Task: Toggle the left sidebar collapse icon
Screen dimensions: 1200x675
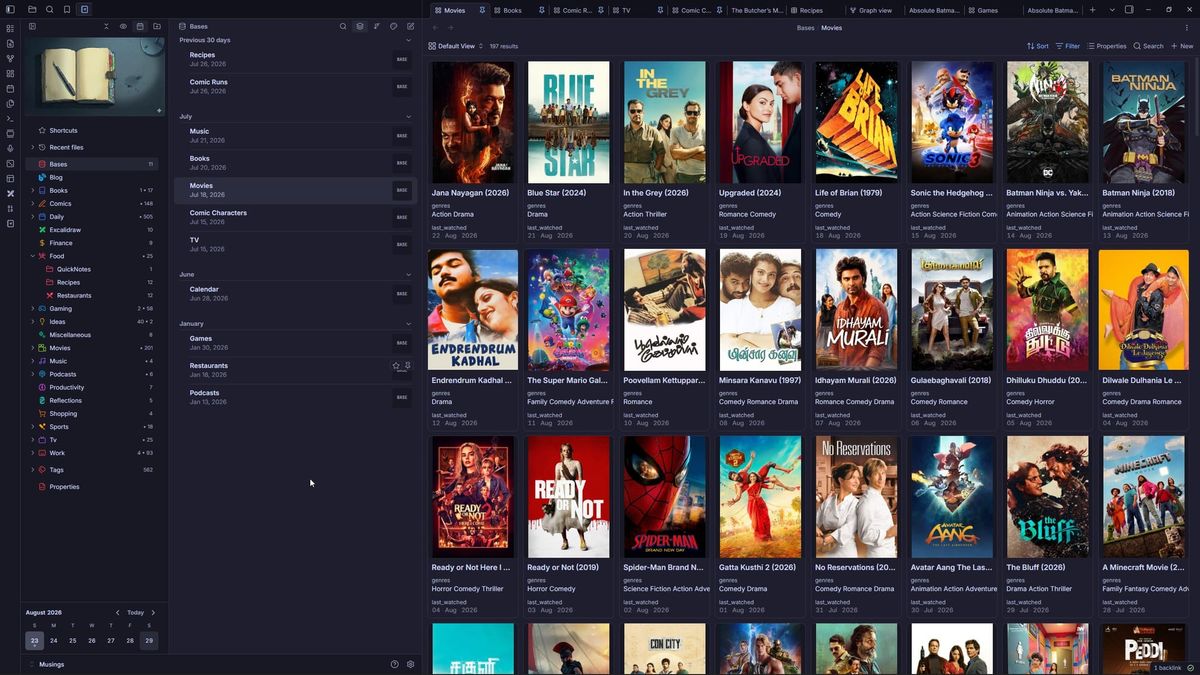Action: (x=11, y=10)
